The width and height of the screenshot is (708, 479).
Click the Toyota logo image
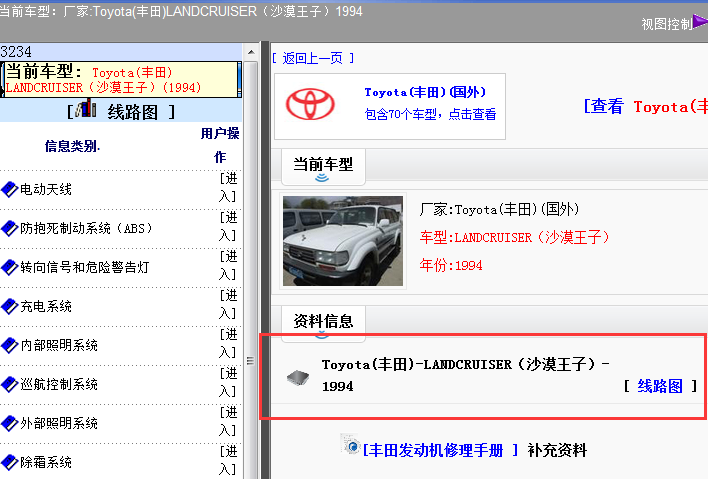[x=310, y=104]
